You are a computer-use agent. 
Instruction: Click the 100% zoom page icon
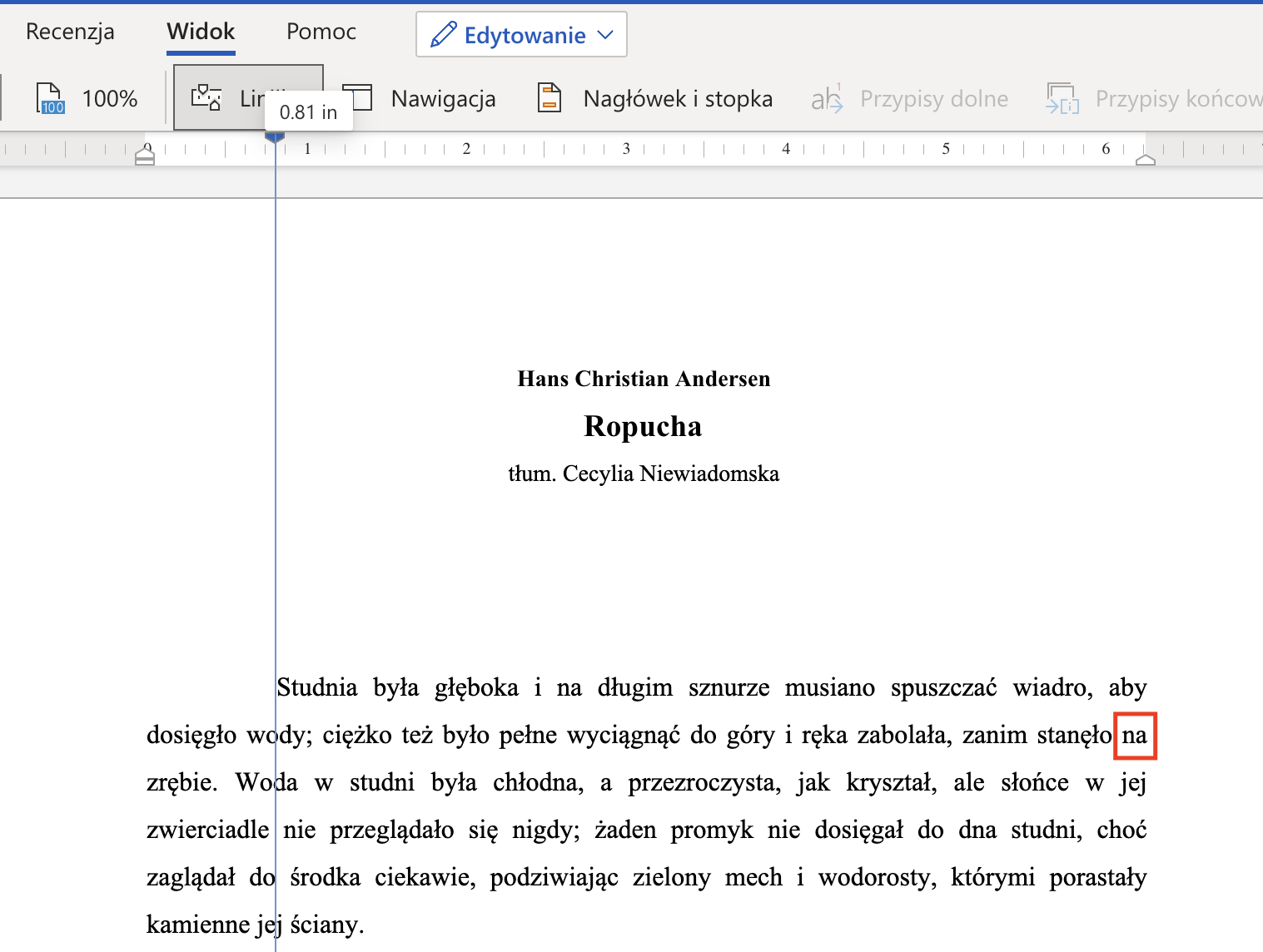pyautogui.click(x=50, y=98)
